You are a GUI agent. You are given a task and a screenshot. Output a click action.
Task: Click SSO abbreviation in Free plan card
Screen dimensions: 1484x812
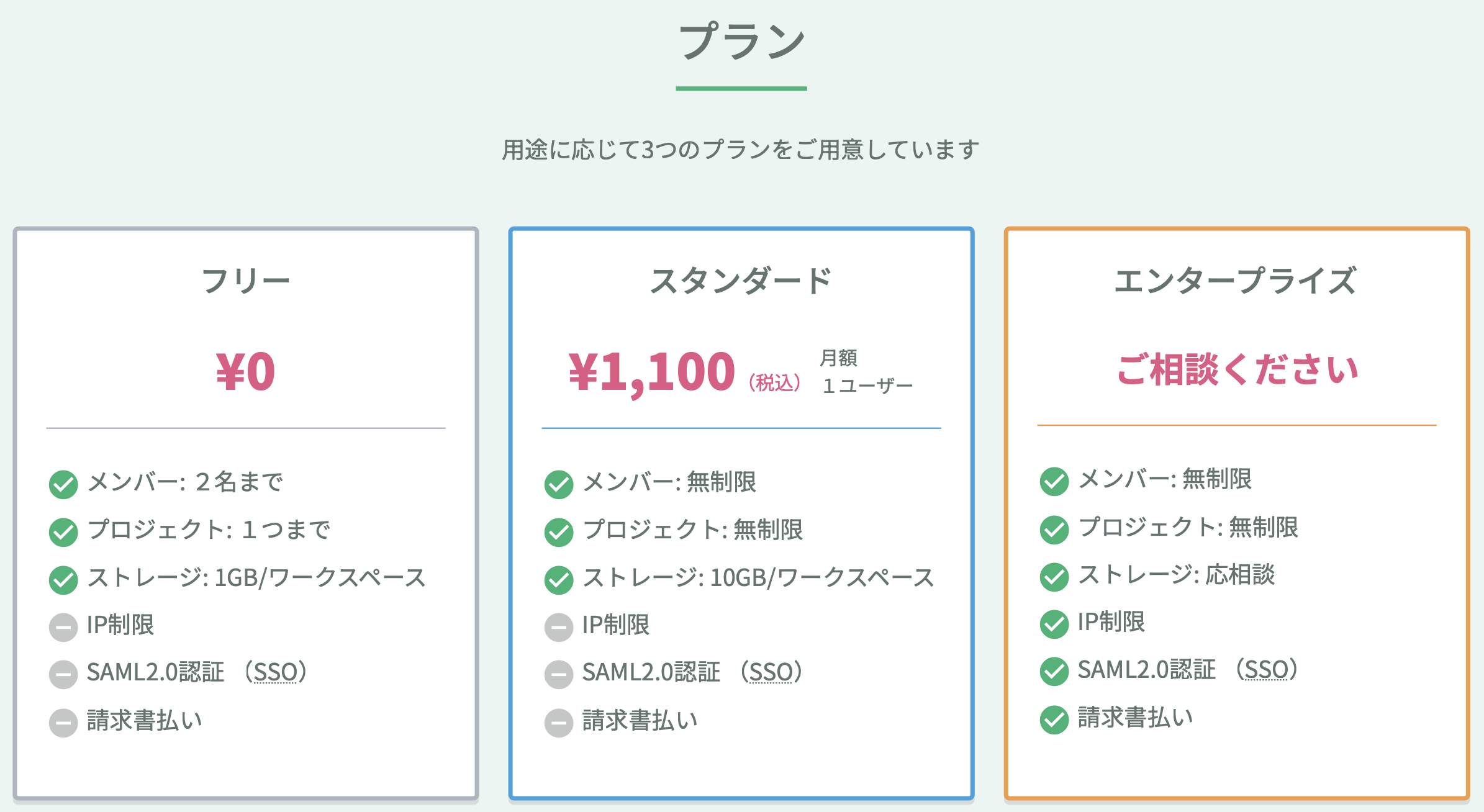276,672
